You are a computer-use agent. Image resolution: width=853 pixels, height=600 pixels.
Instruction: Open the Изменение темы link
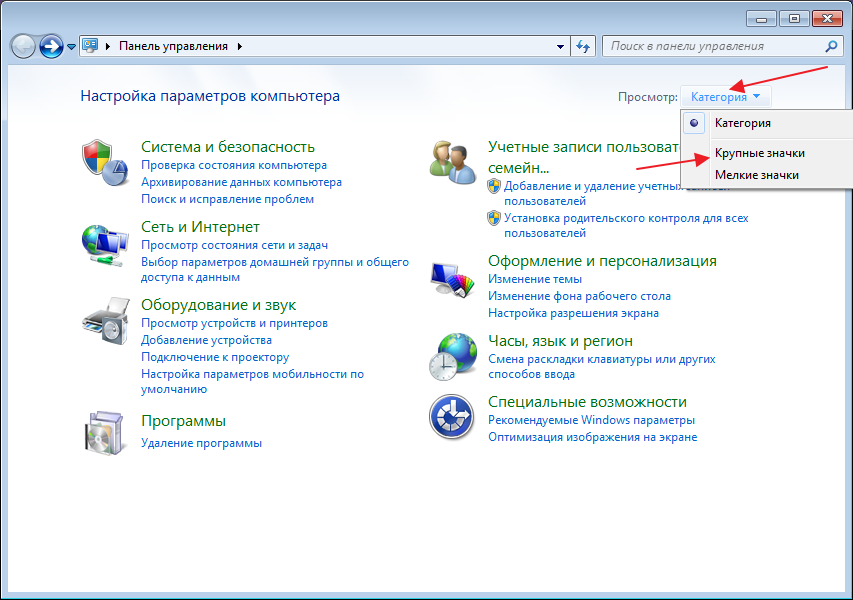(534, 280)
